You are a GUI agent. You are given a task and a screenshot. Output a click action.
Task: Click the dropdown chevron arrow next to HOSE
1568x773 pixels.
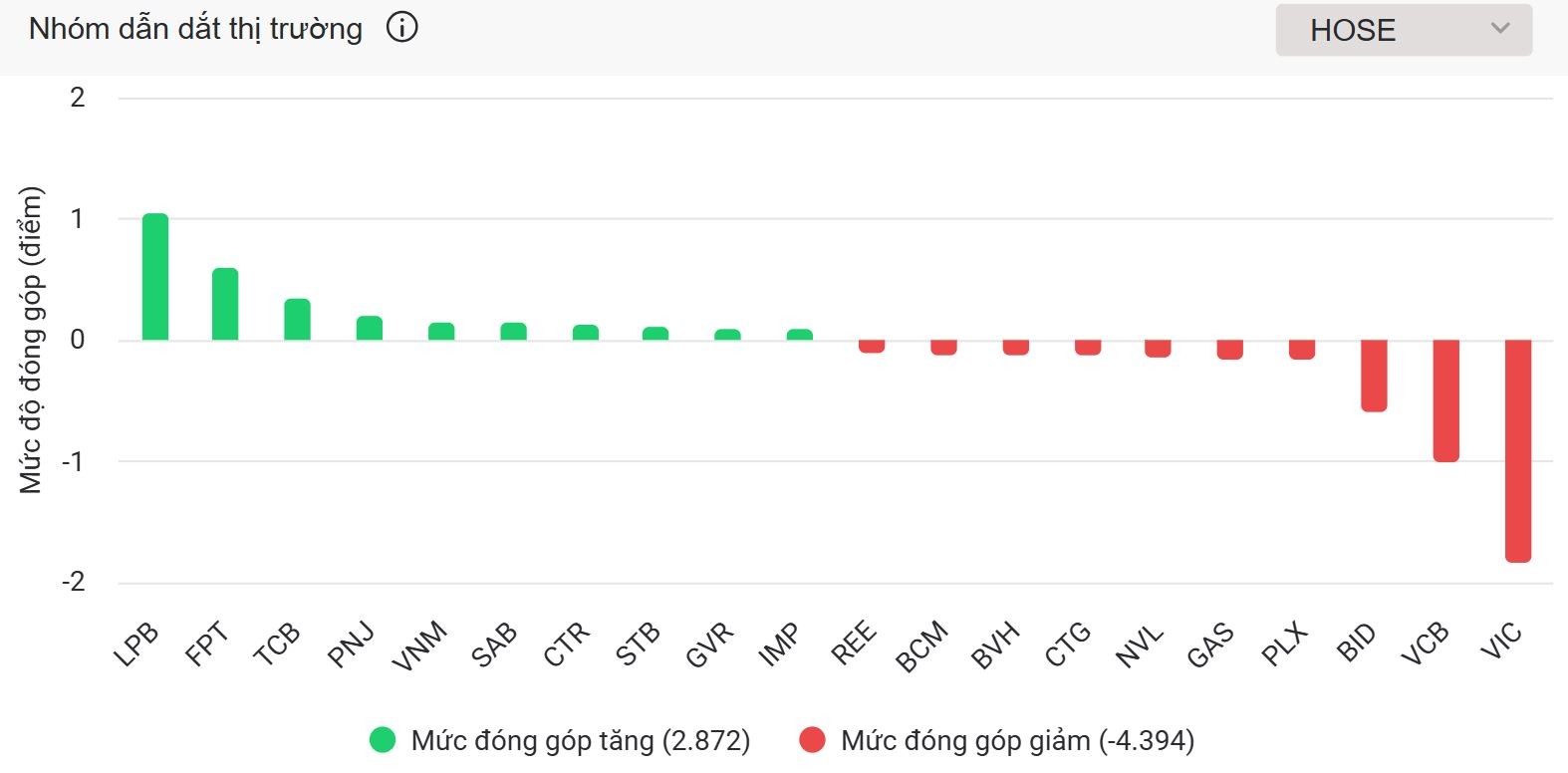(x=1500, y=29)
